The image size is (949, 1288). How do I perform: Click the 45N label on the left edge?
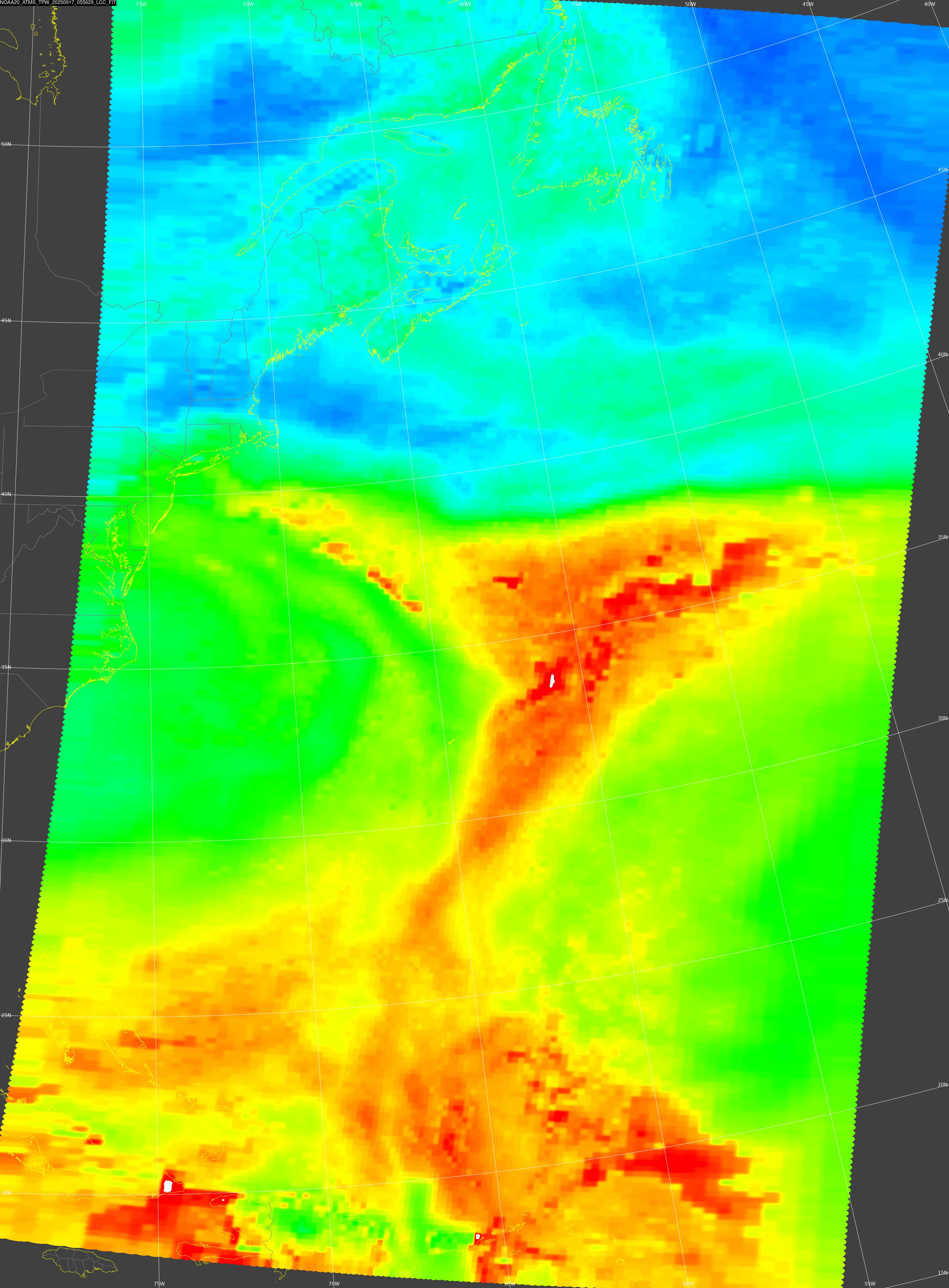click(x=6, y=320)
